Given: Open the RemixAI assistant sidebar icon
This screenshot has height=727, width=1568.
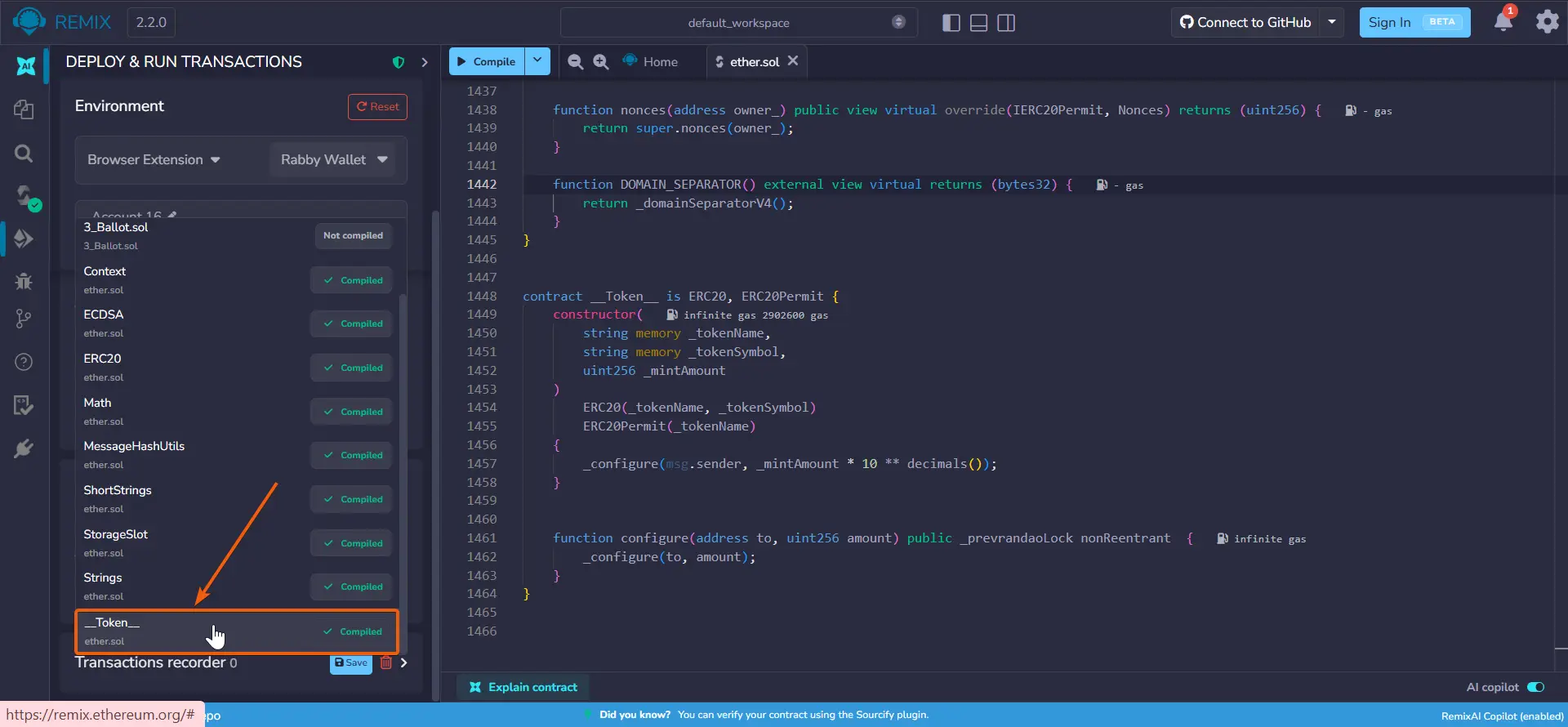Looking at the screenshot, I should click(25, 65).
